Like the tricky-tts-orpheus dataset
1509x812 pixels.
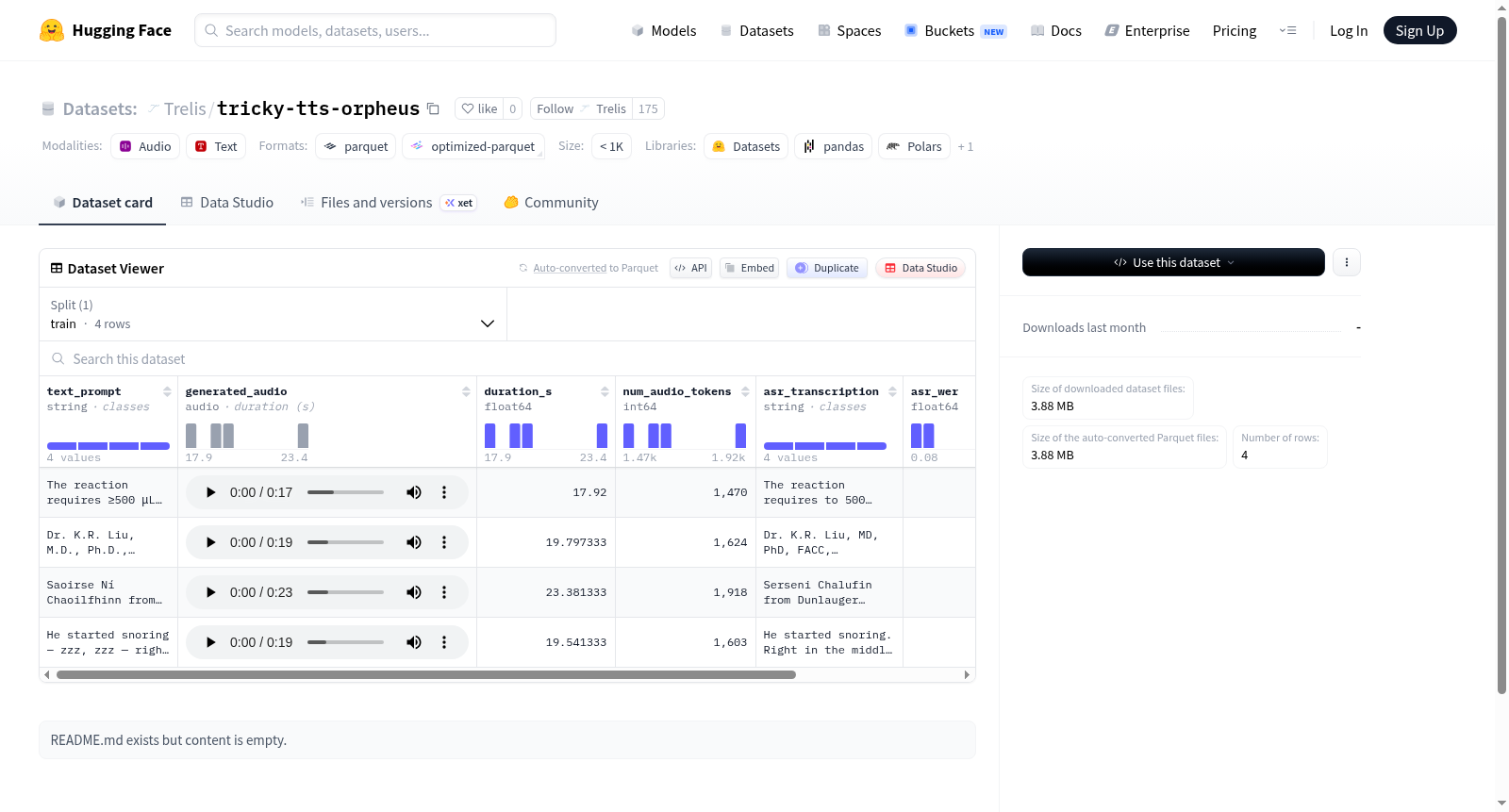point(480,108)
